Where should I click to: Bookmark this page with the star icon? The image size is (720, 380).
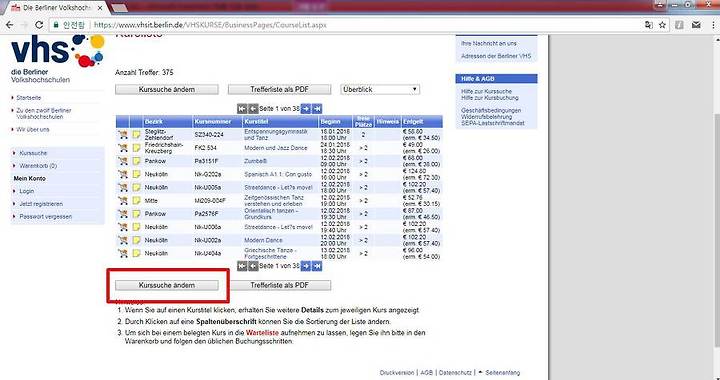tap(662, 25)
